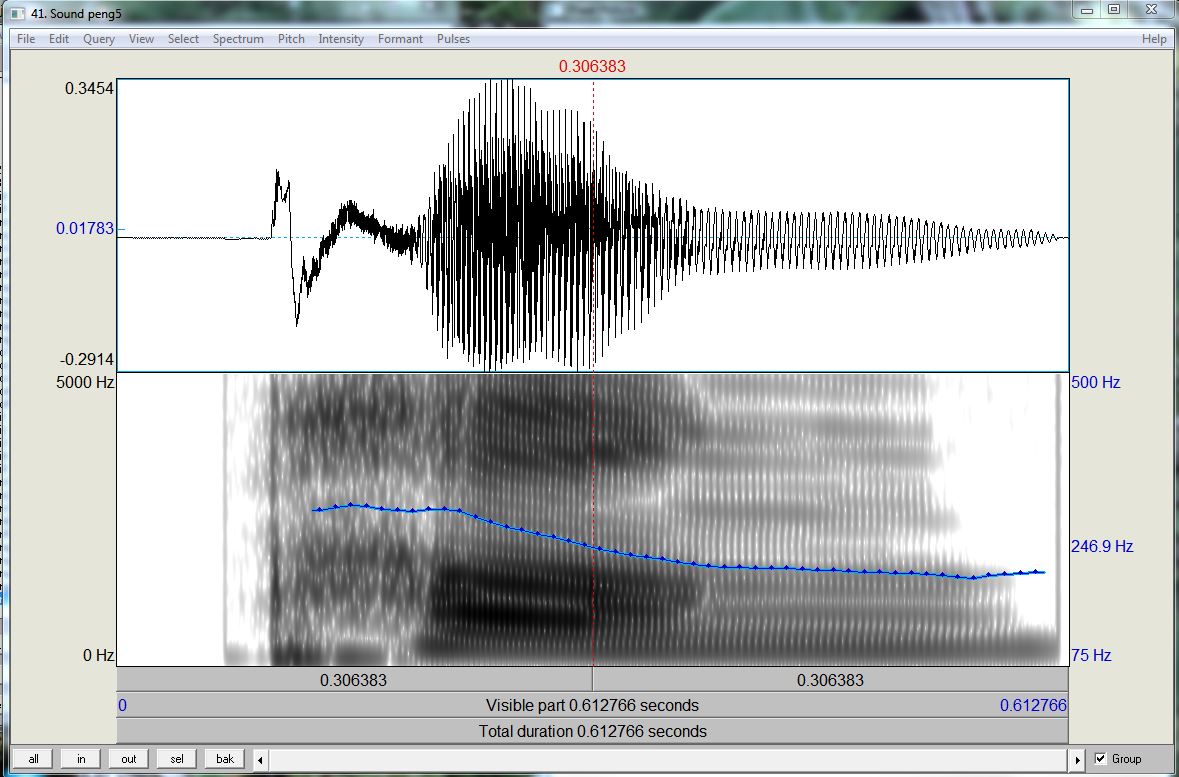Click the -0.2914 amplitude minimum label

tap(86, 359)
